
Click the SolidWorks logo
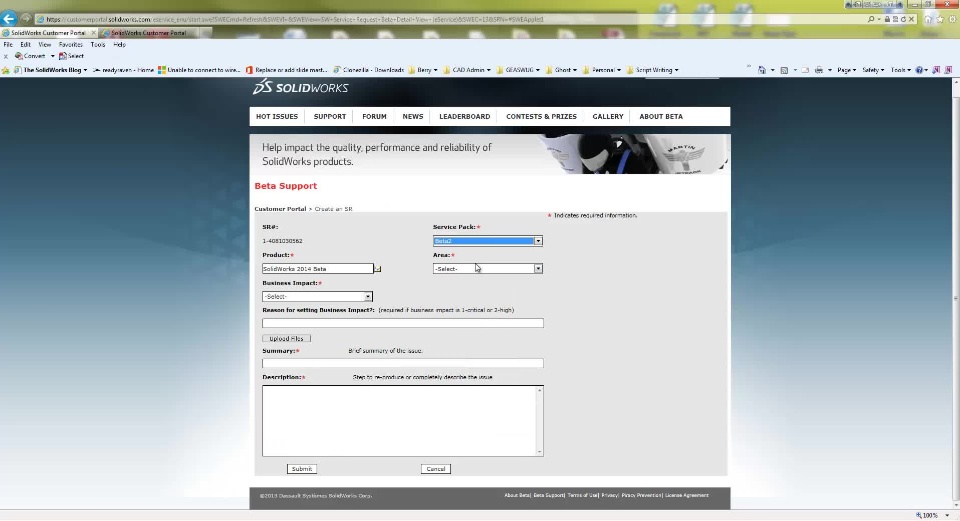click(x=301, y=87)
